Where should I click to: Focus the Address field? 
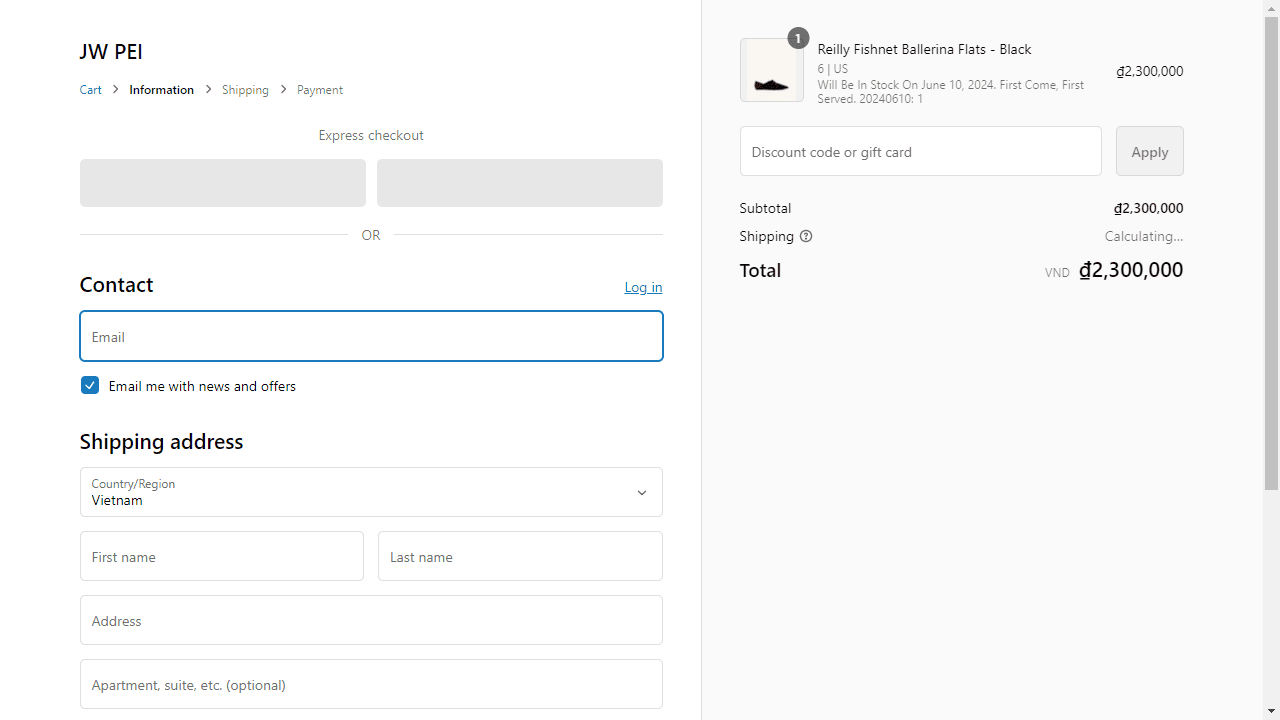point(371,620)
